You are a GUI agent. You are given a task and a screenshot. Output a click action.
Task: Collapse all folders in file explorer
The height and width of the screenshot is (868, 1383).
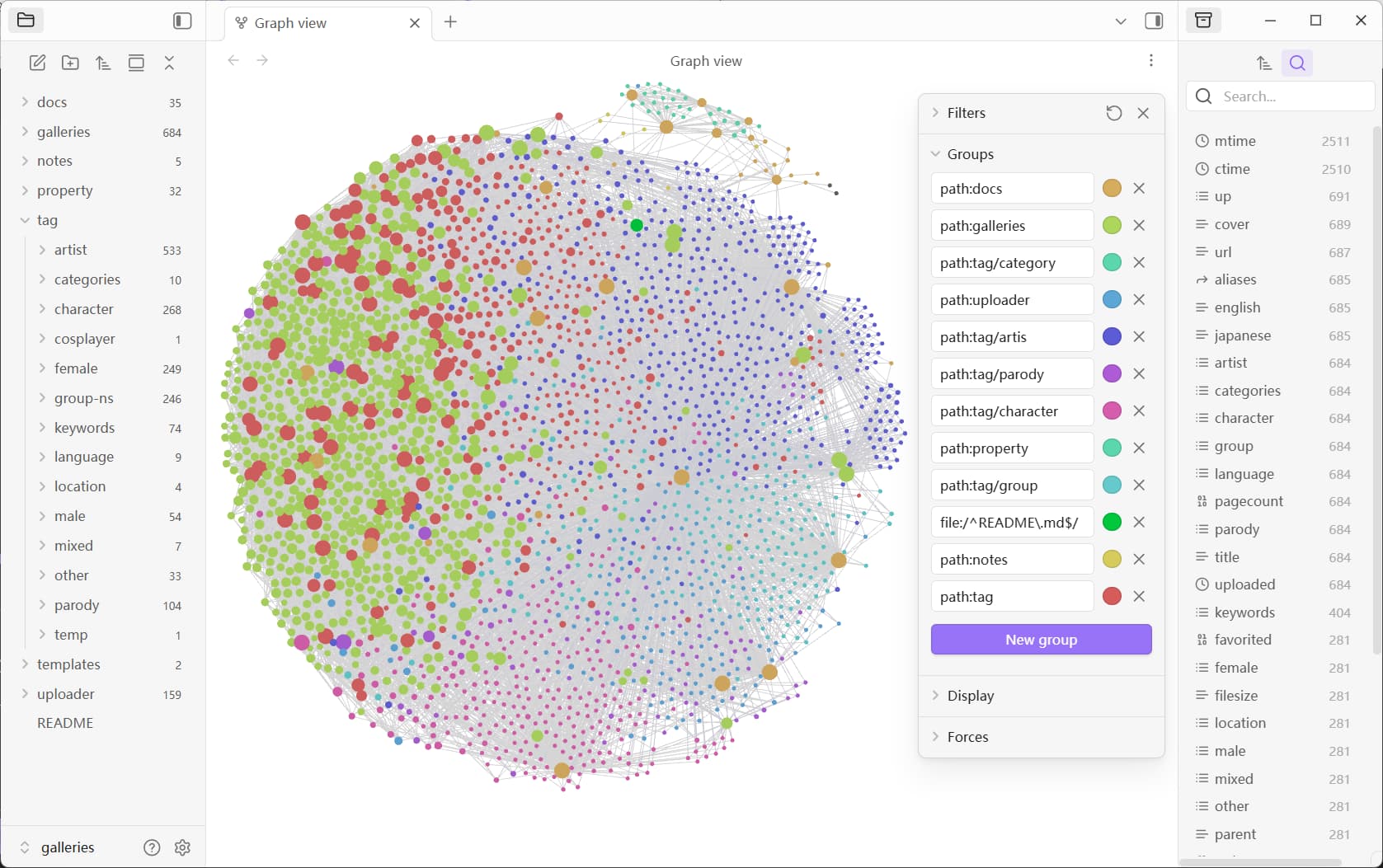pyautogui.click(x=169, y=63)
